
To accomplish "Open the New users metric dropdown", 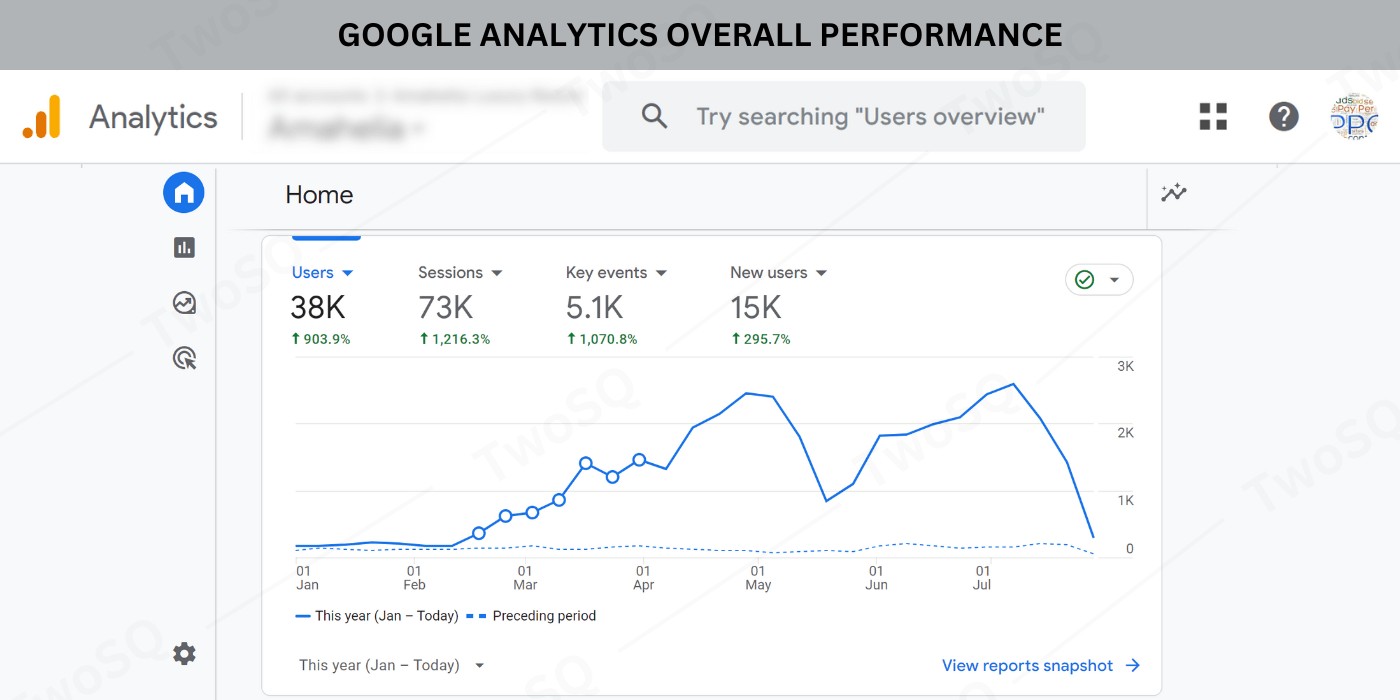I will pyautogui.click(x=779, y=273).
